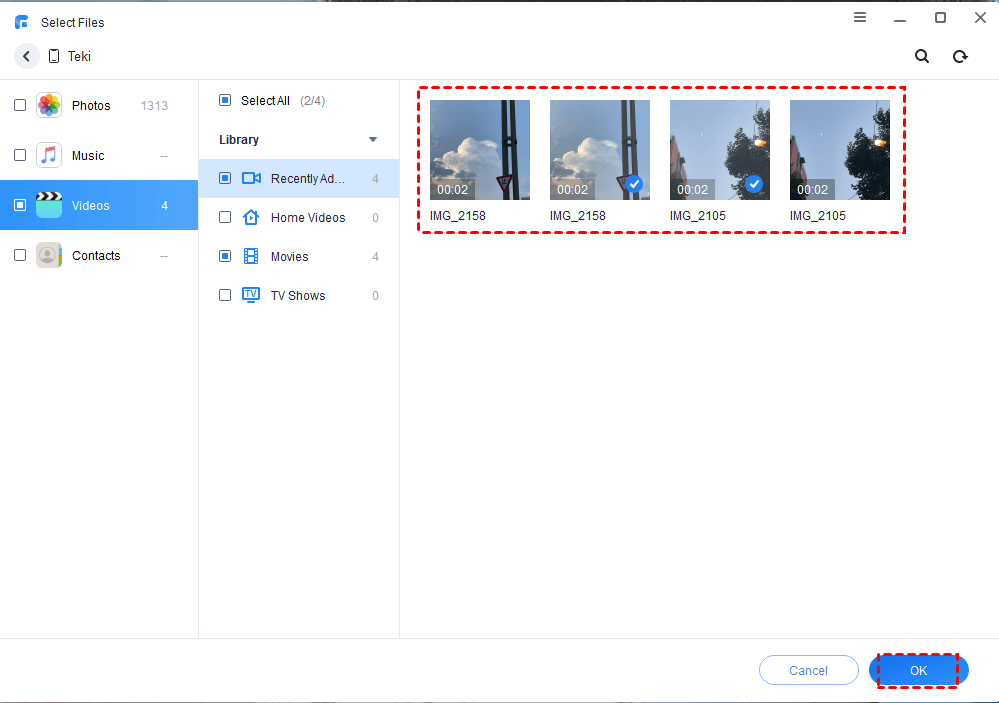The image size is (999, 703).
Task: Open the hamburger menu icon
Action: tap(860, 18)
